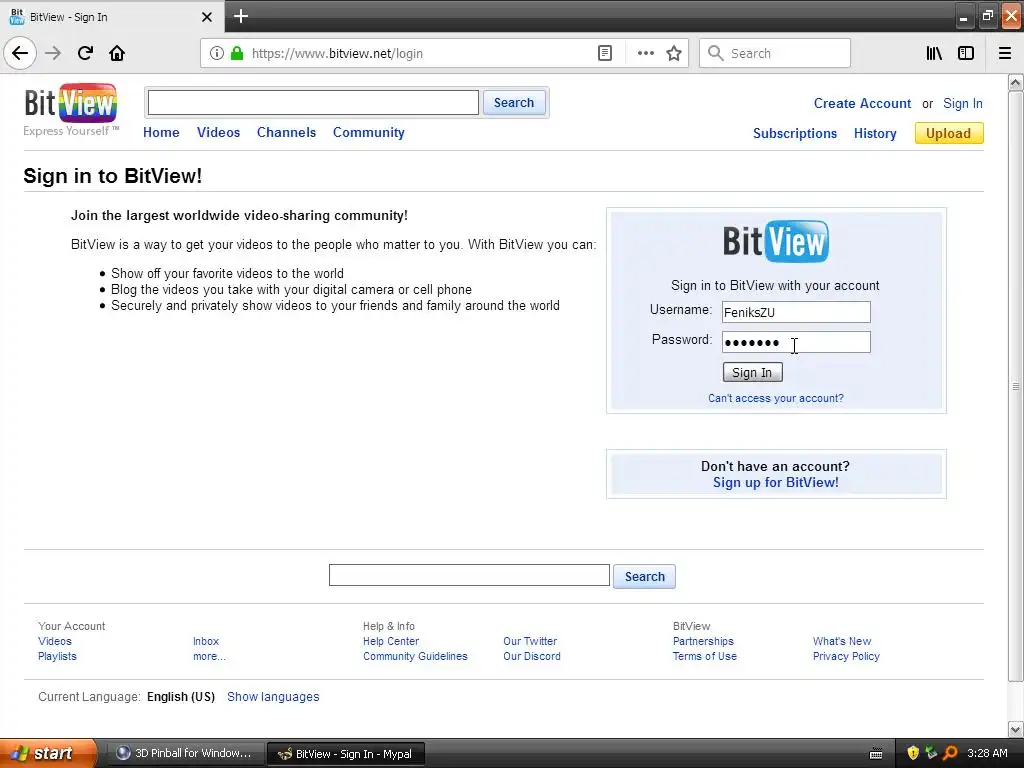Click the address bar URL

pos(337,54)
